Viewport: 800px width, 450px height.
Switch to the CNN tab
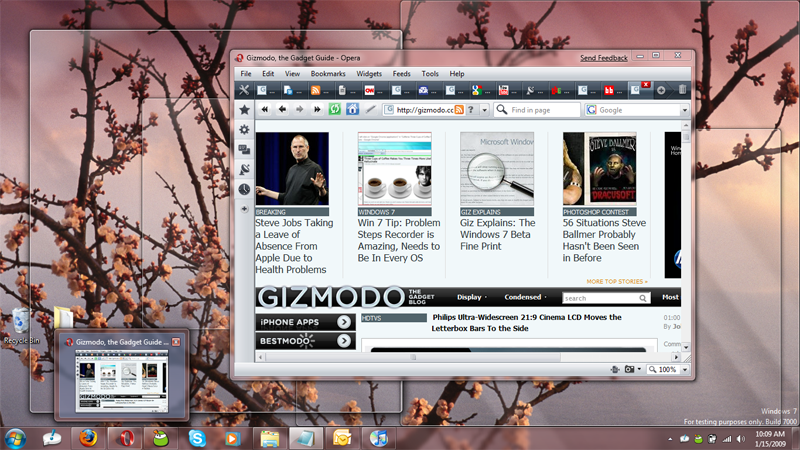(x=373, y=91)
